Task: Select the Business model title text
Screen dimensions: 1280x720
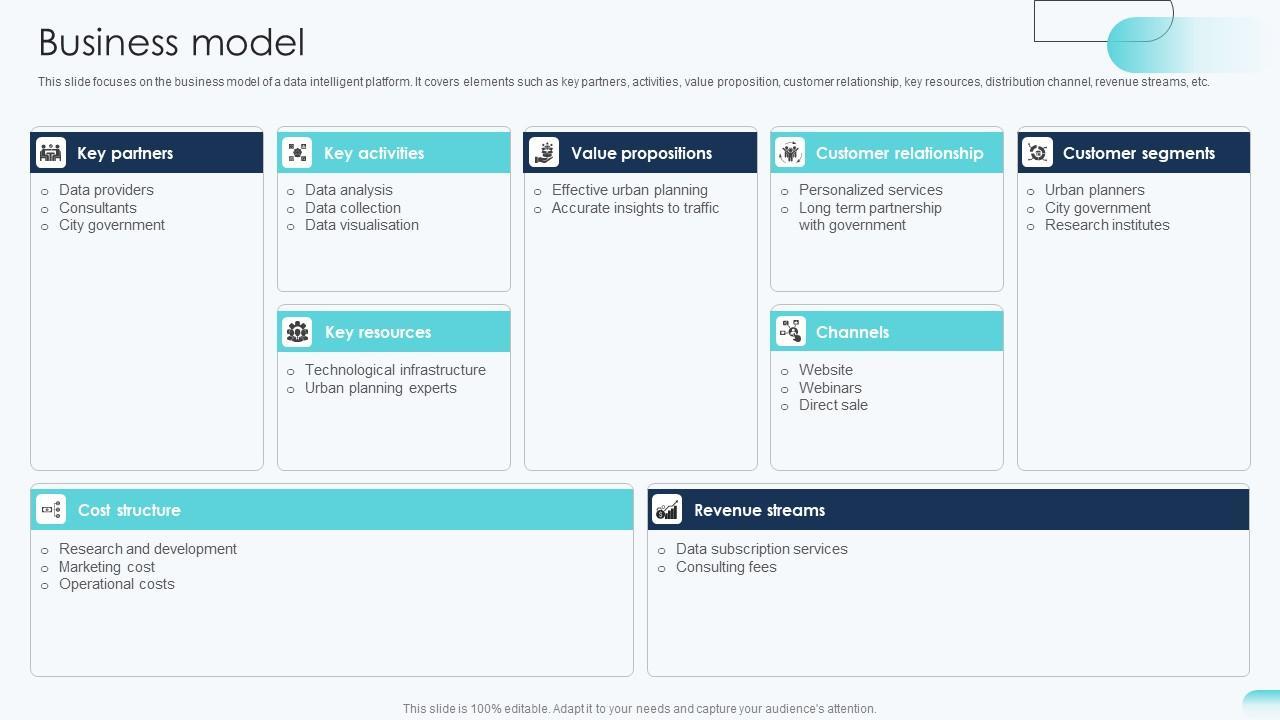Action: click(x=171, y=43)
